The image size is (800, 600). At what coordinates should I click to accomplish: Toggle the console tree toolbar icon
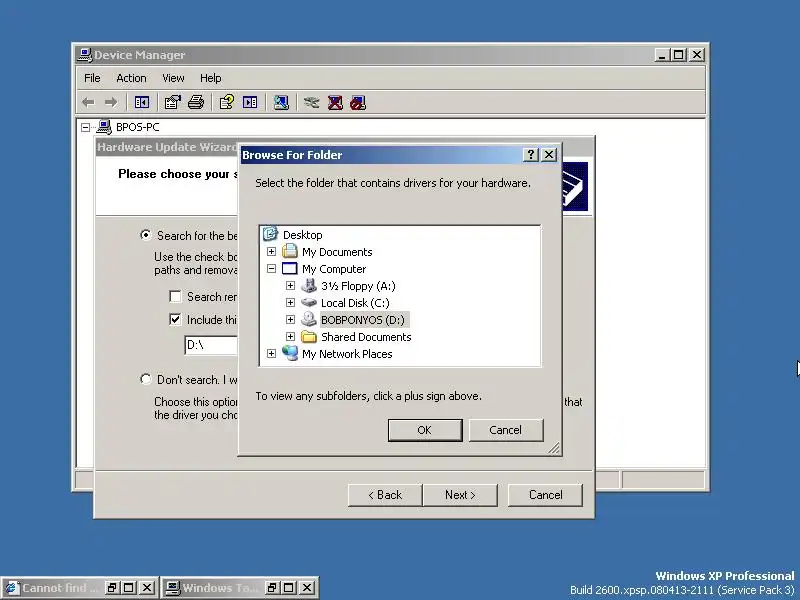click(x=142, y=103)
